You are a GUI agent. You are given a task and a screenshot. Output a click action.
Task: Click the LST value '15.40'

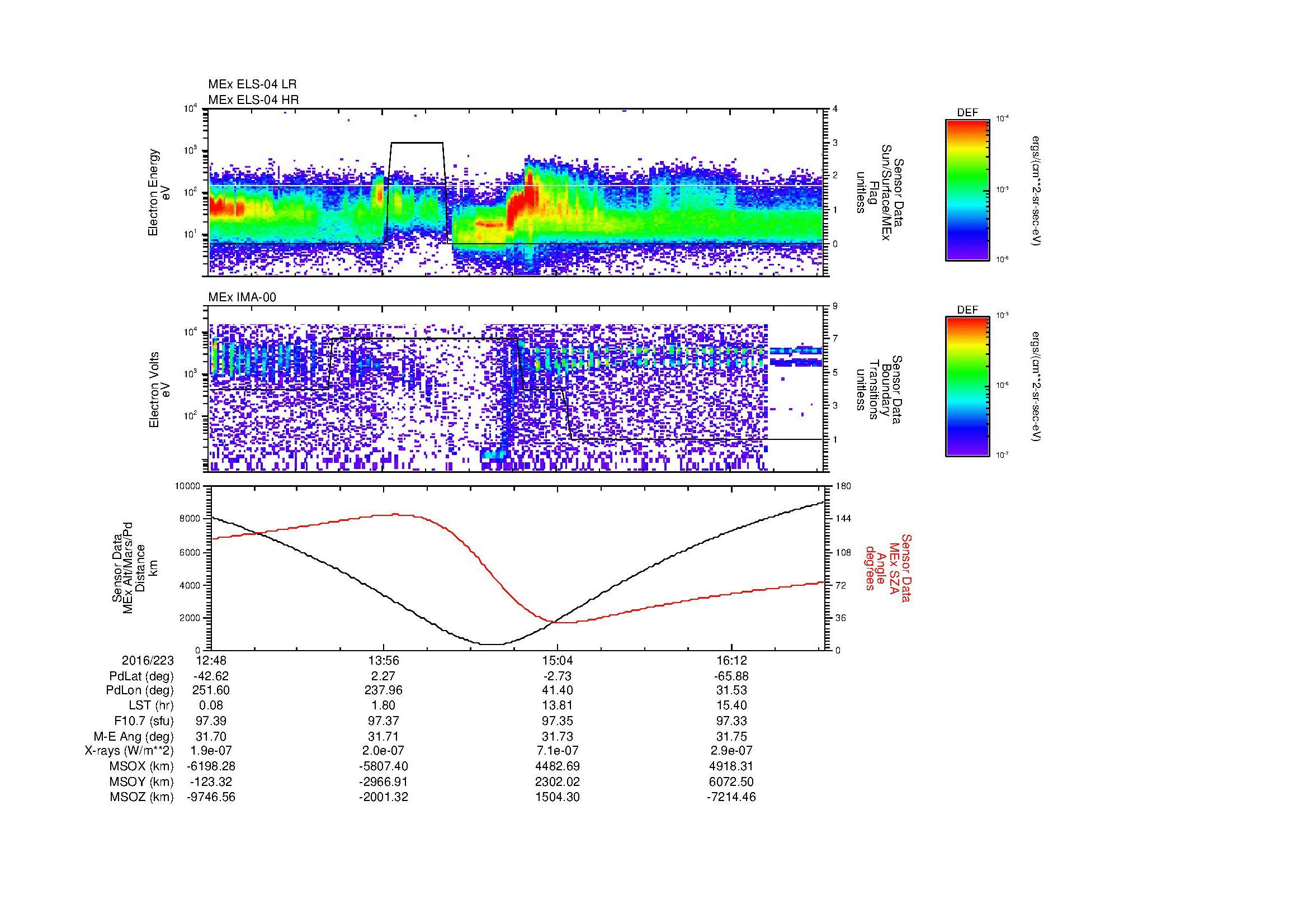coord(731,705)
